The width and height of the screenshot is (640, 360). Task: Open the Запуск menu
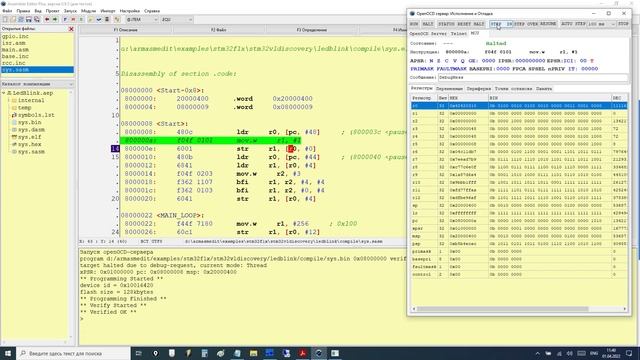70,11
